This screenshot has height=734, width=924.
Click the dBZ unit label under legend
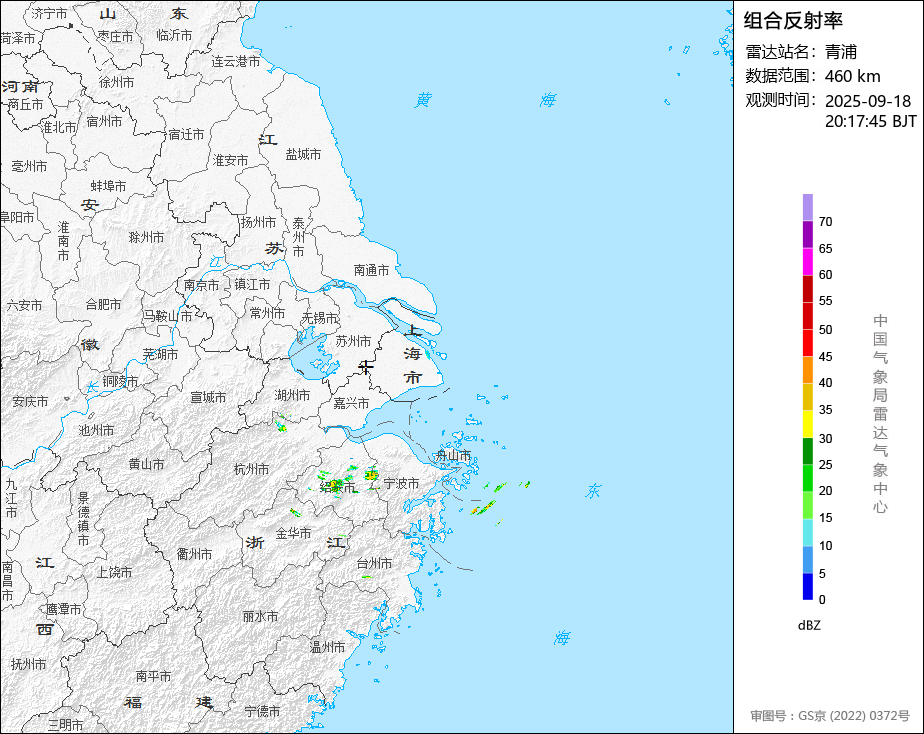pyautogui.click(x=809, y=626)
